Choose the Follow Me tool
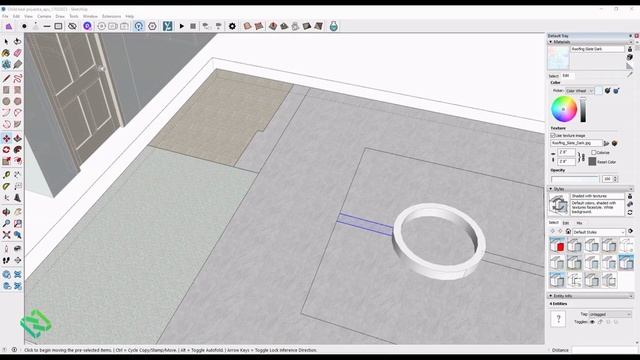Viewport: 640px width, 360px height. tap(18, 150)
